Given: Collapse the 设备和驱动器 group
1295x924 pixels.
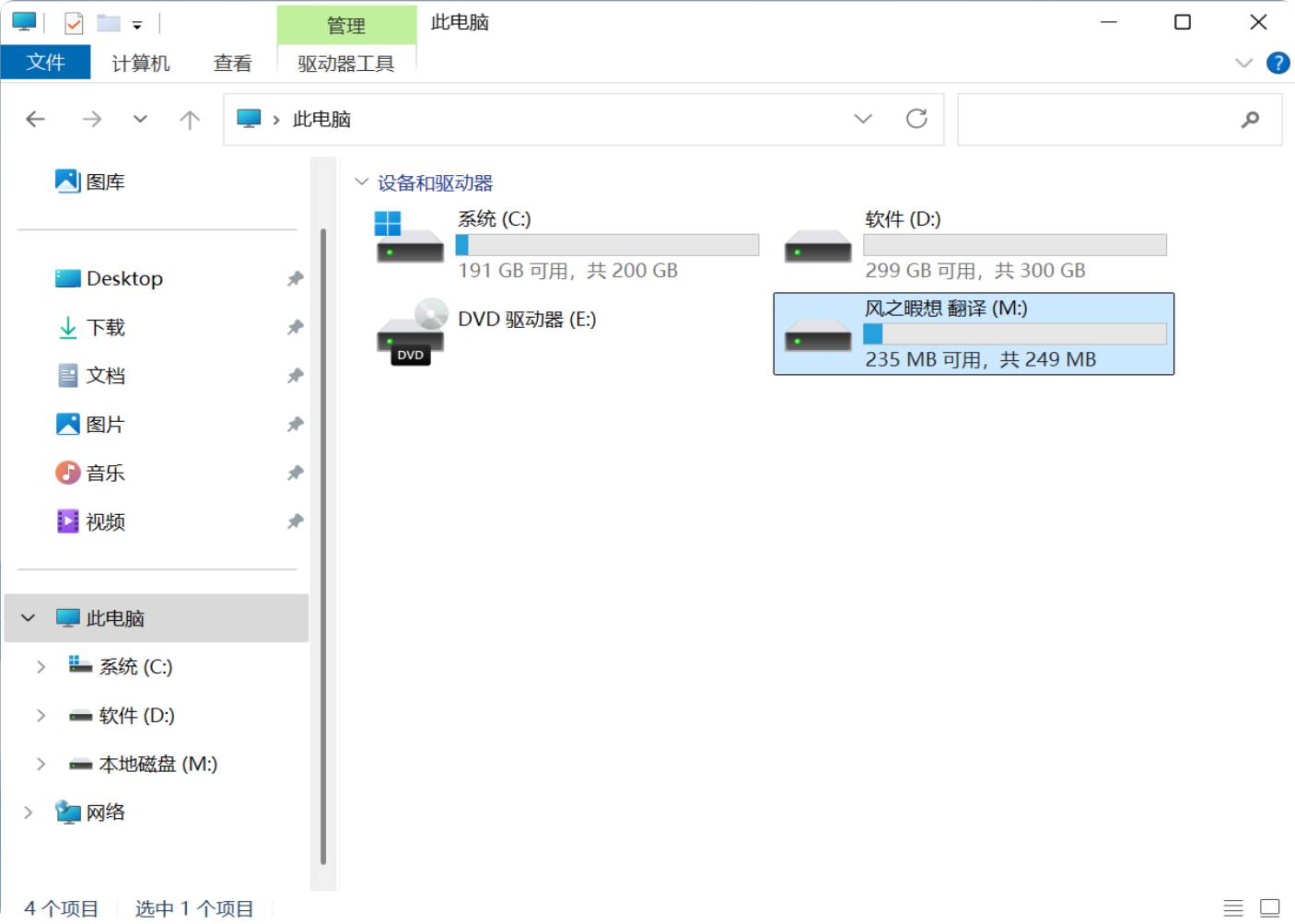Looking at the screenshot, I should pos(362,182).
